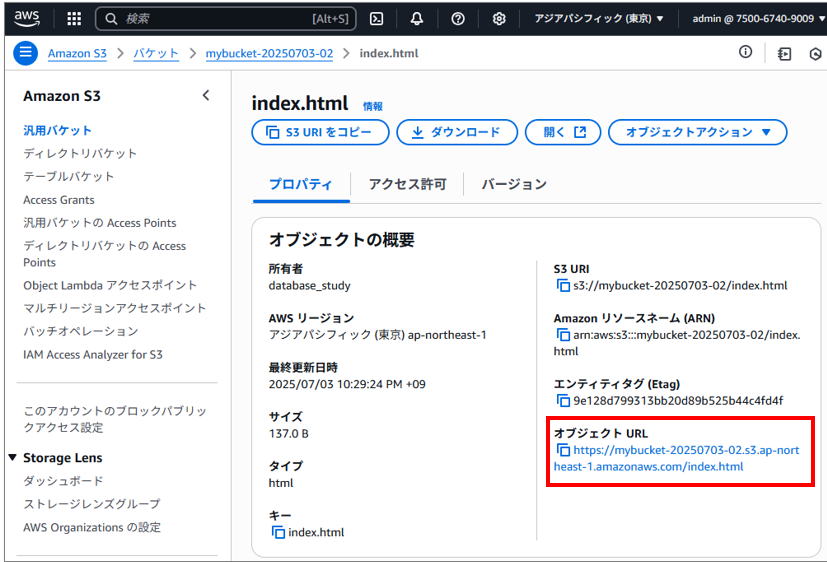Image resolution: width=827 pixels, height=562 pixels.
Task: Open Storage Lens ダッシュボード
Action: (63, 481)
